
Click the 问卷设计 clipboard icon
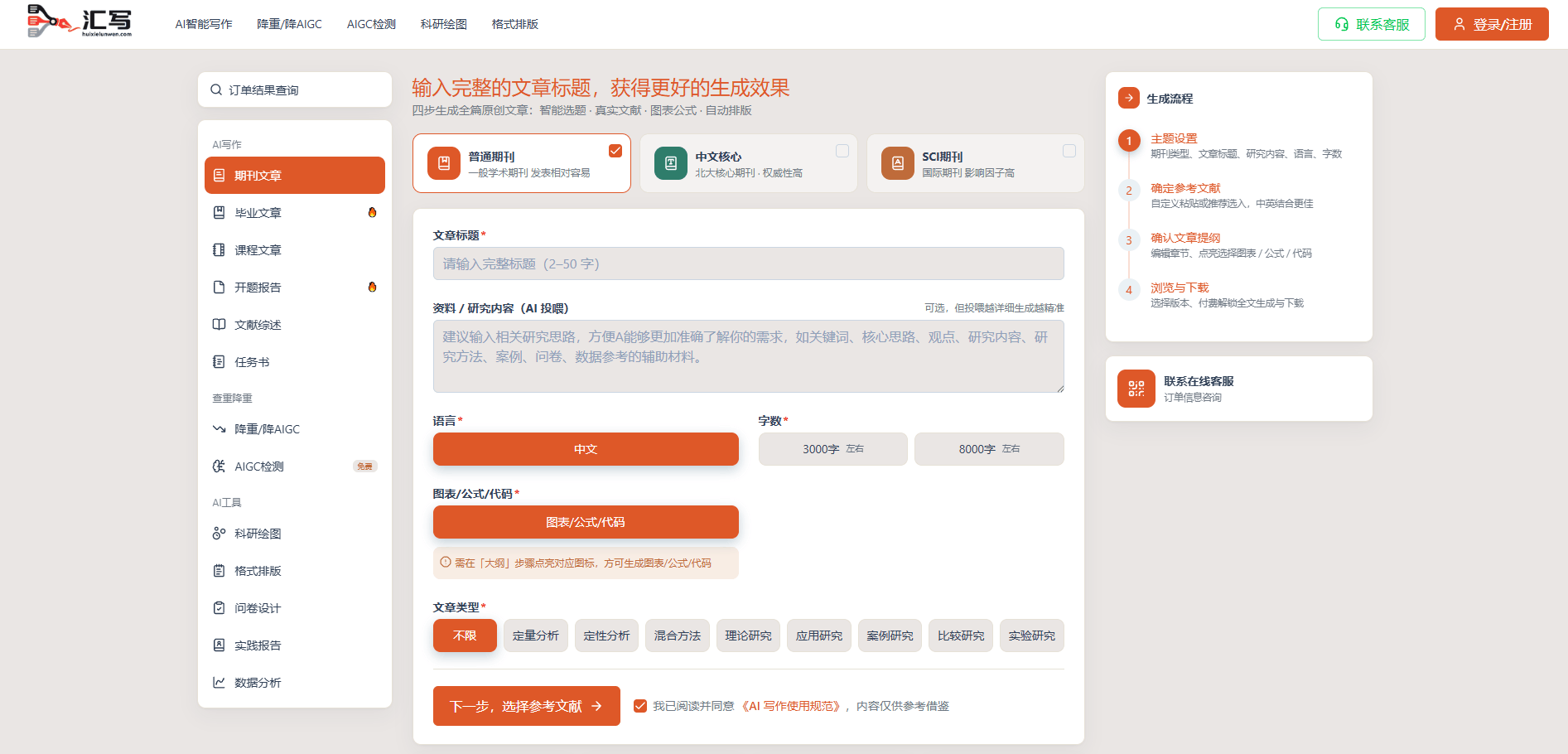tap(219, 608)
